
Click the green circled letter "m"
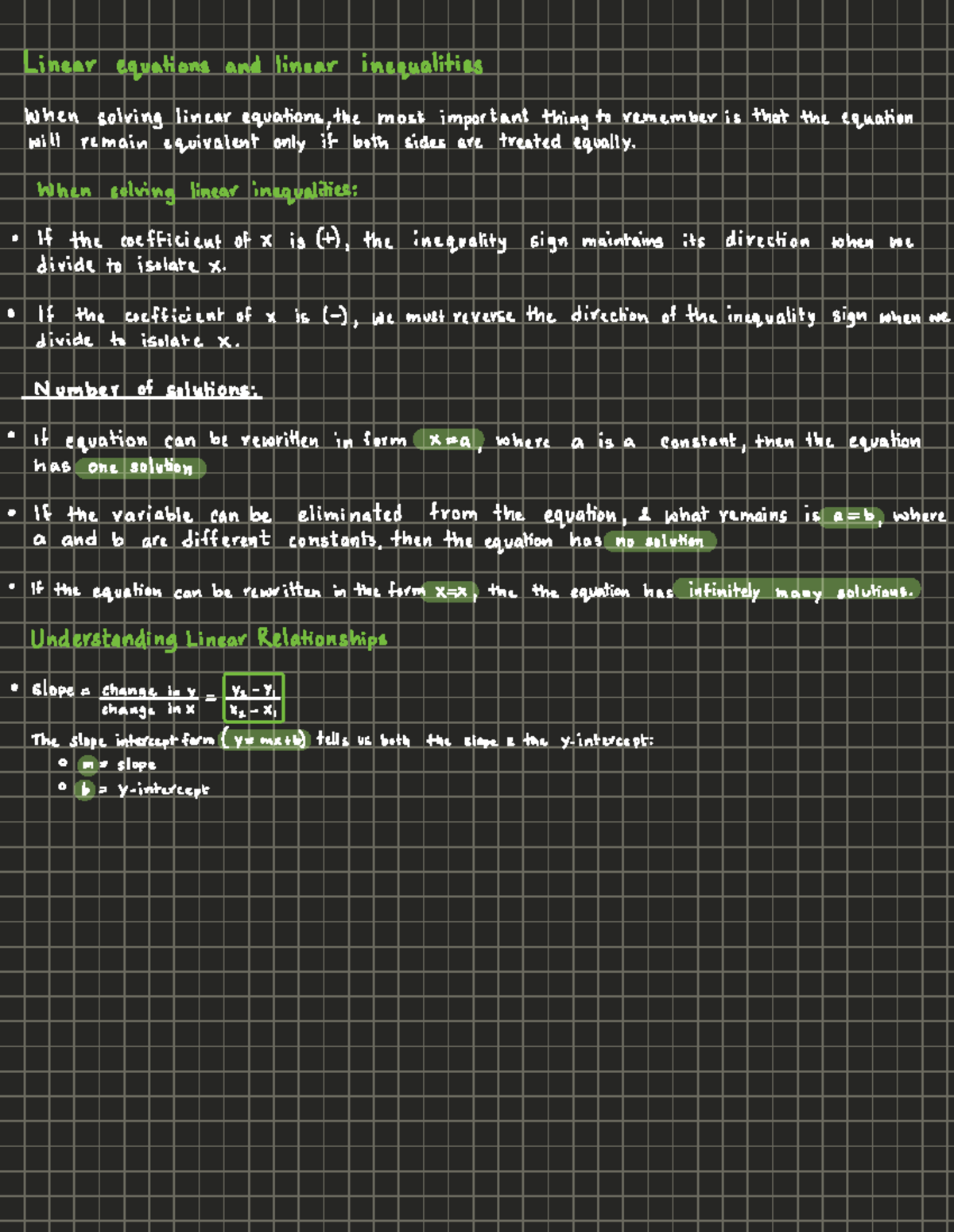[87, 765]
